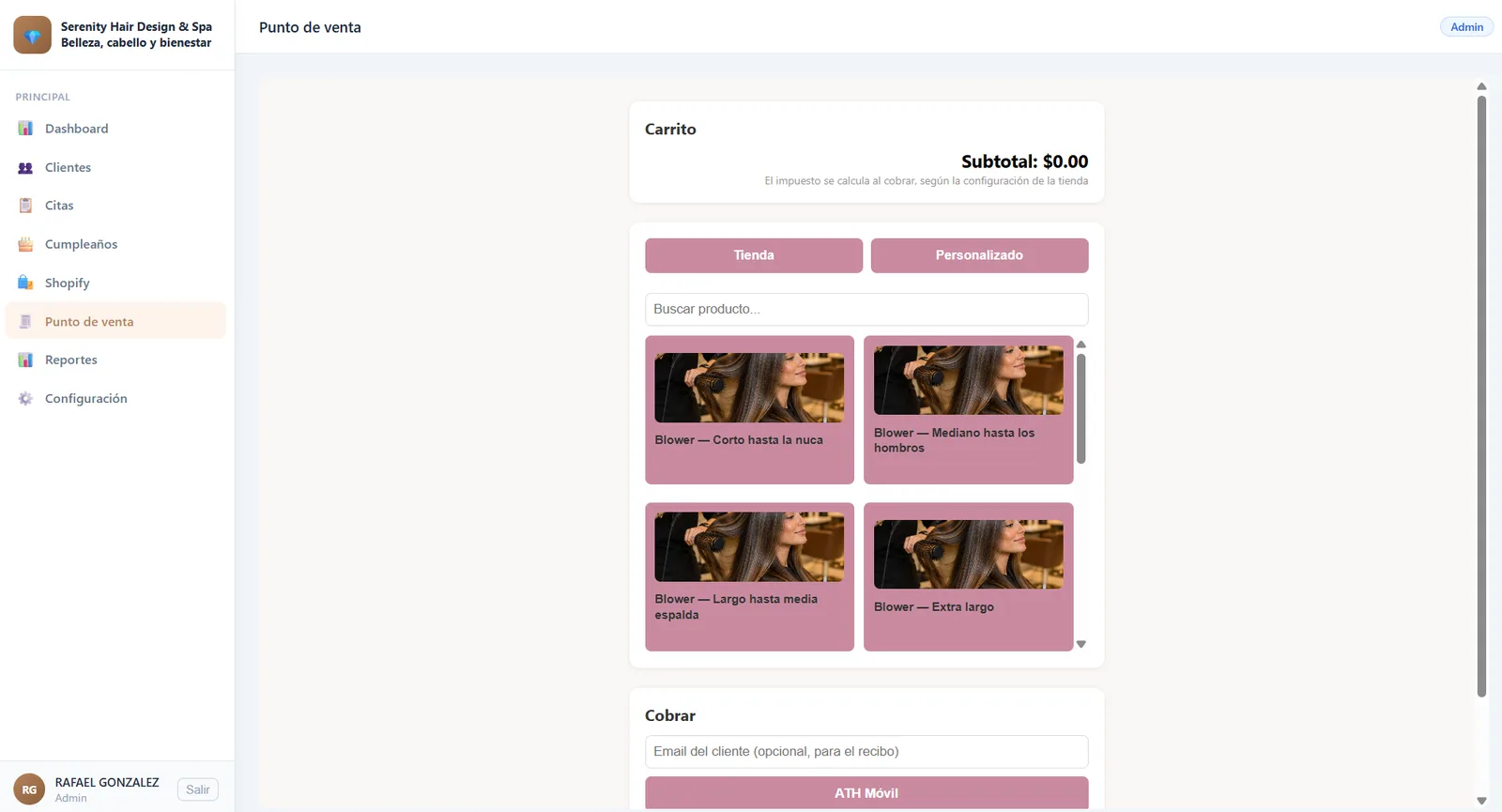Click the Serenity Hair Design logo icon
The height and width of the screenshot is (812, 1502).
33,35
